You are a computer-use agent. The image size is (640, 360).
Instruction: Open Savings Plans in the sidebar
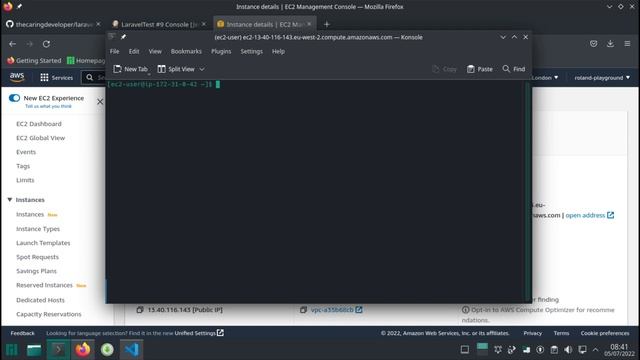[36, 271]
